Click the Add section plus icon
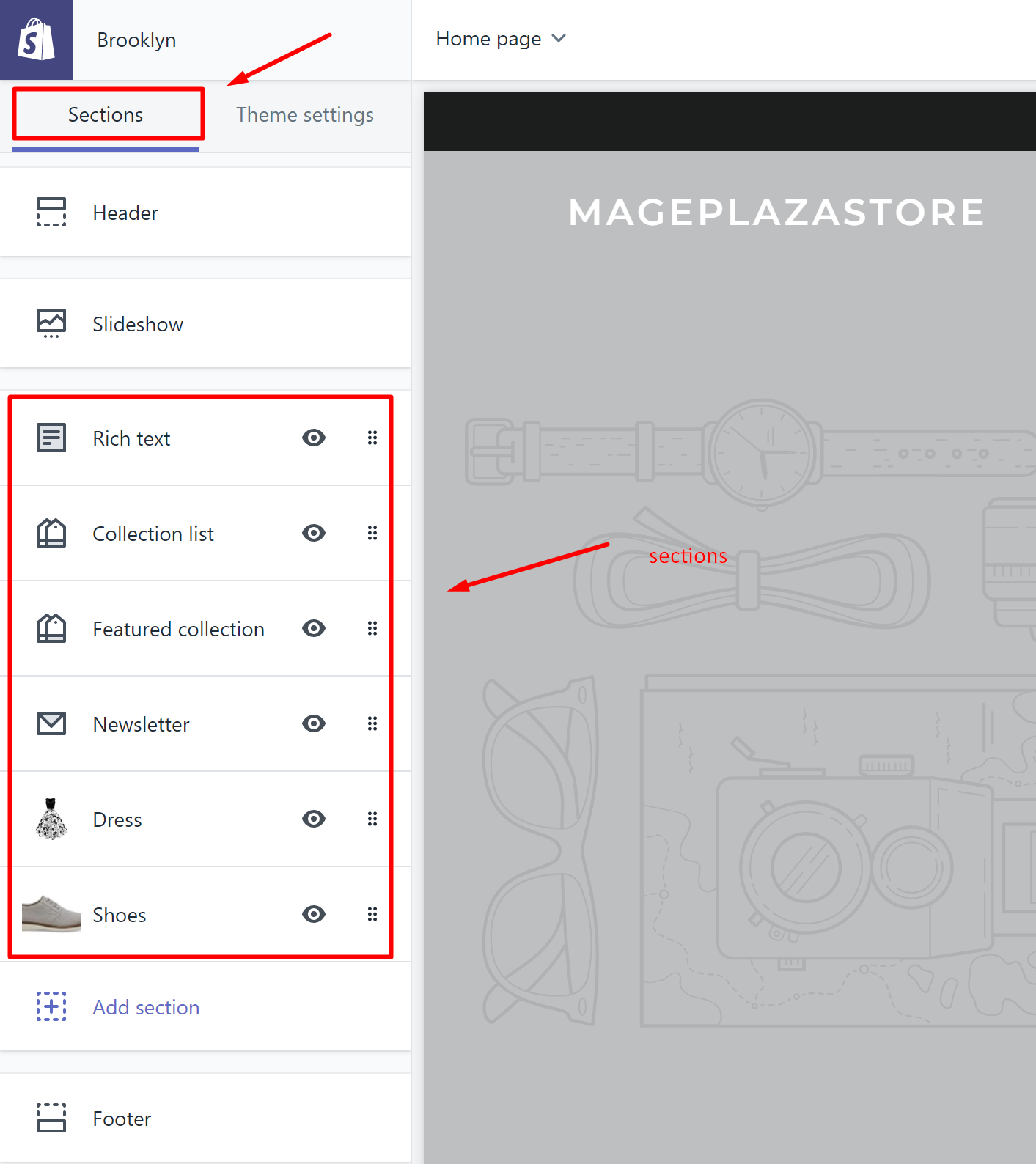 51,1006
